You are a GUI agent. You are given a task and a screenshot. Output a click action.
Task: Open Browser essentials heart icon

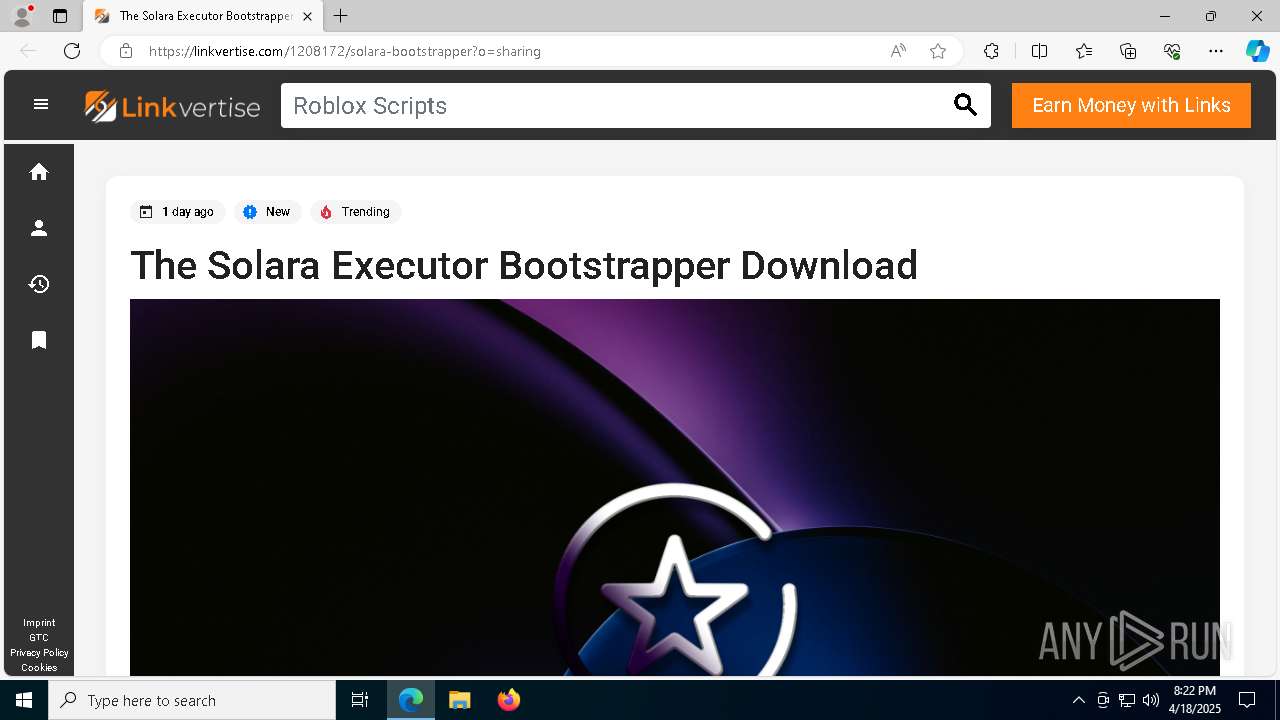[x=1172, y=51]
